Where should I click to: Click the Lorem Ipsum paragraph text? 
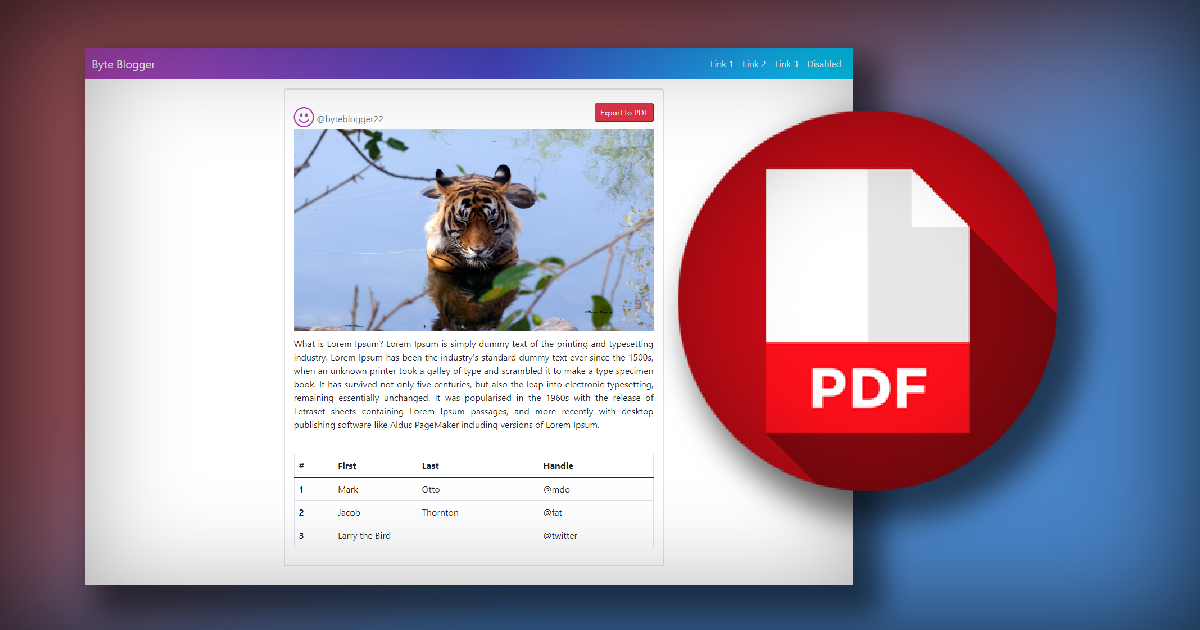point(473,383)
